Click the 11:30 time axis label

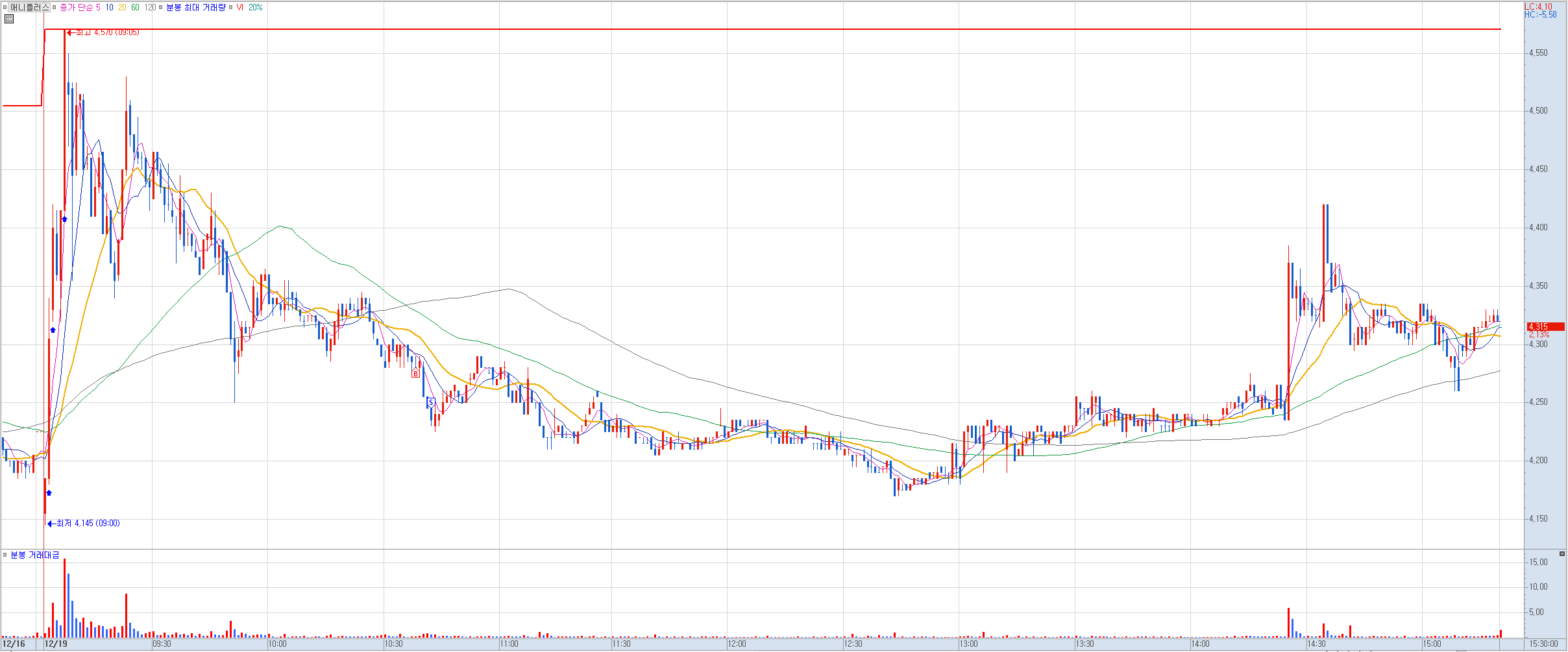tap(621, 644)
